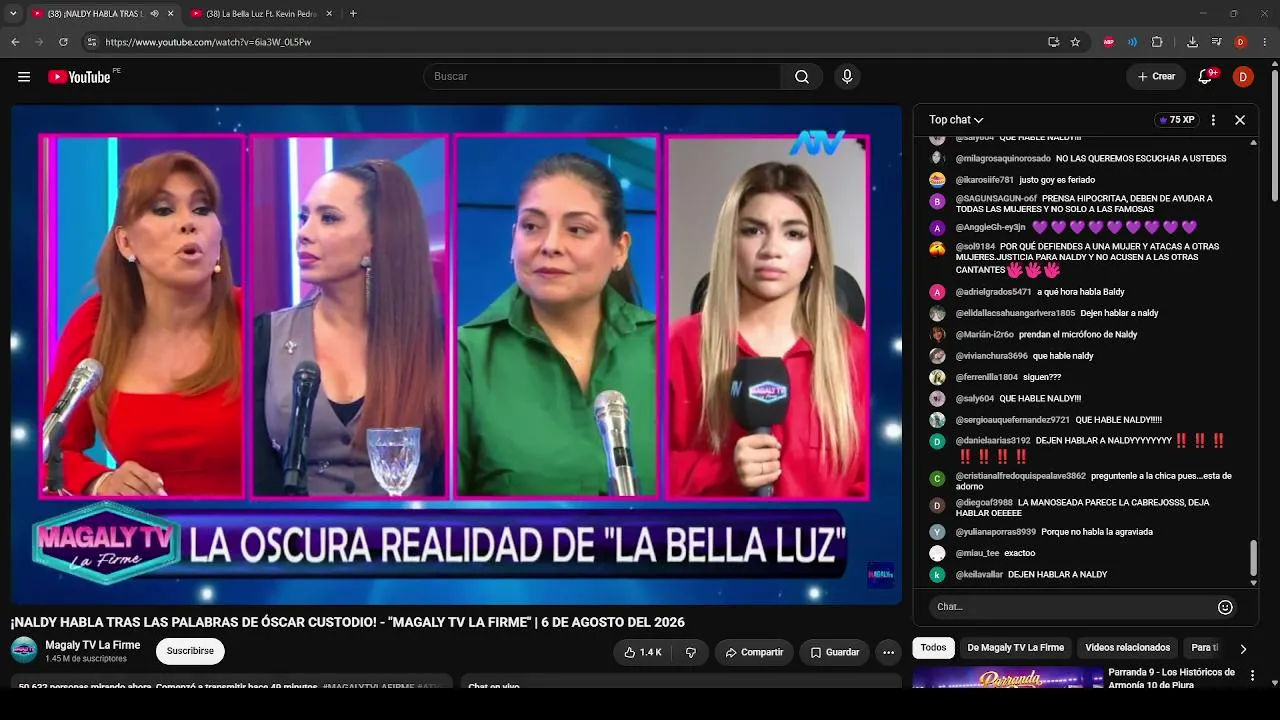Screen dimensions: 1280x720
Task: Open the Top chat mode dropdown
Action: [x=956, y=120]
